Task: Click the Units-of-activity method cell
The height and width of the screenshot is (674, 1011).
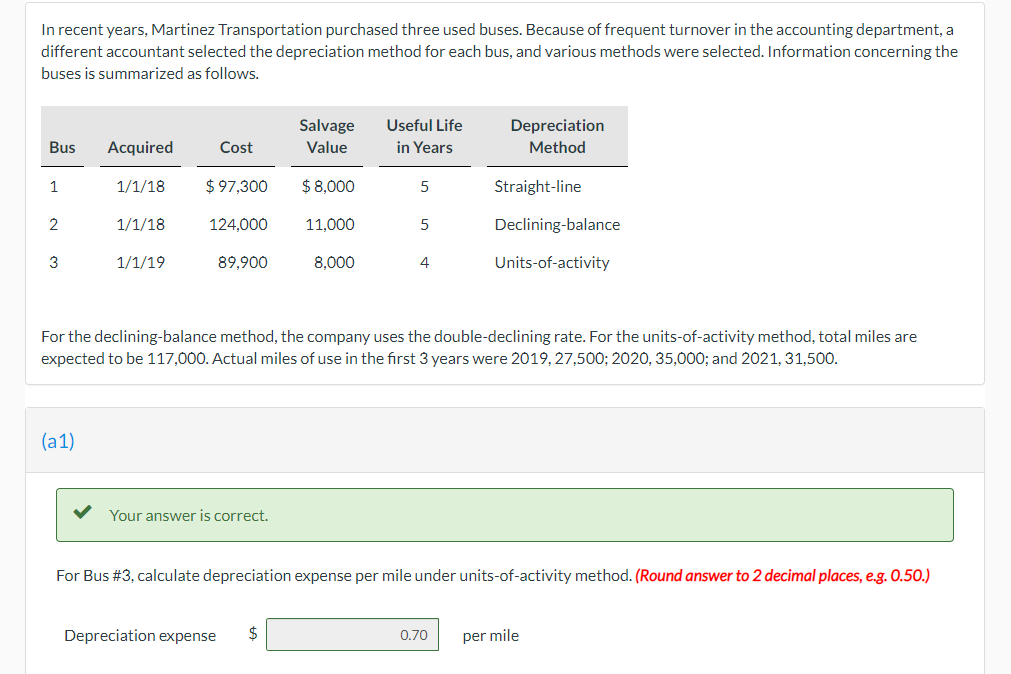Action: point(552,263)
